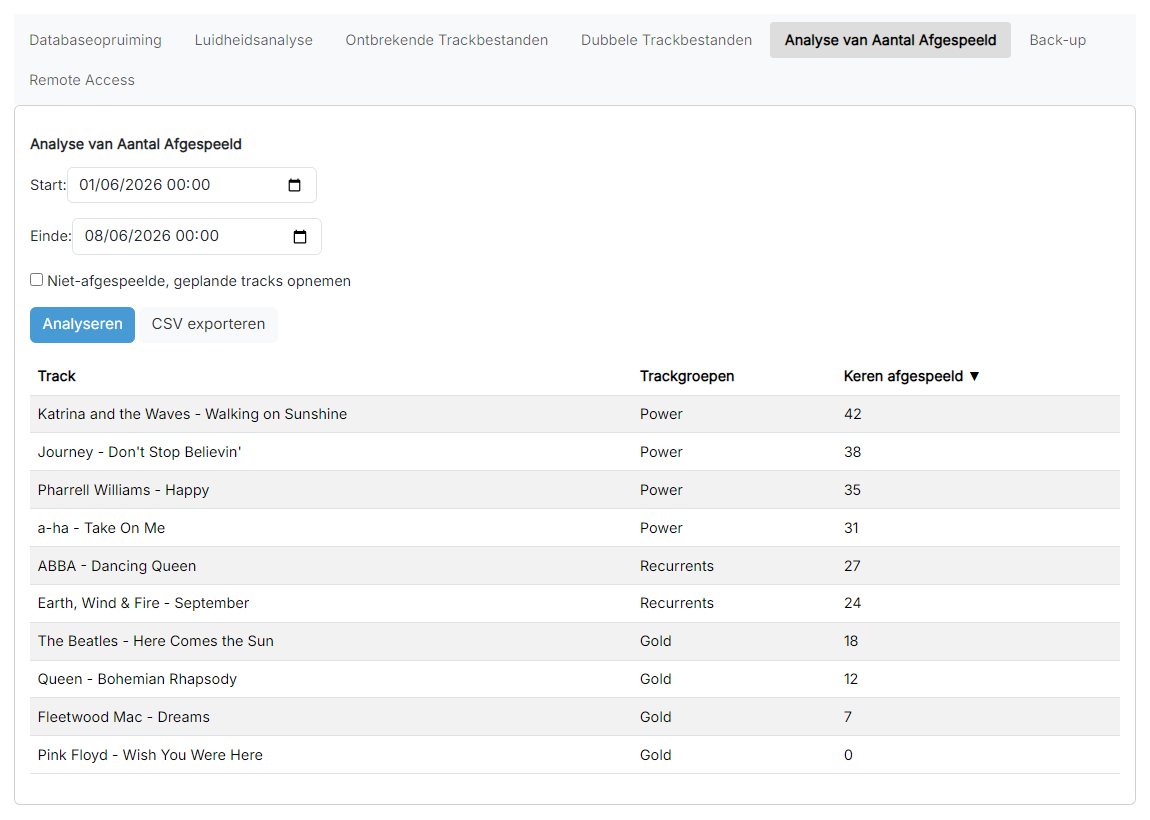Select Analyse van Aantal Afgespeeld tab
Screen dimensions: 1150x820
[890, 40]
